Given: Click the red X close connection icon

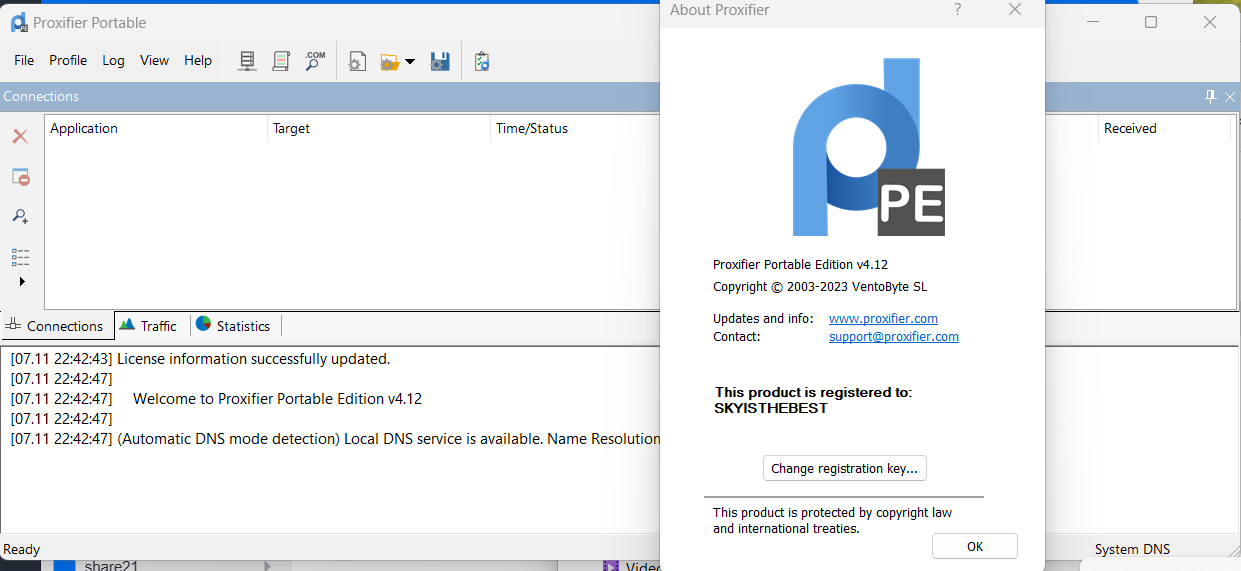Looking at the screenshot, I should pyautogui.click(x=20, y=136).
